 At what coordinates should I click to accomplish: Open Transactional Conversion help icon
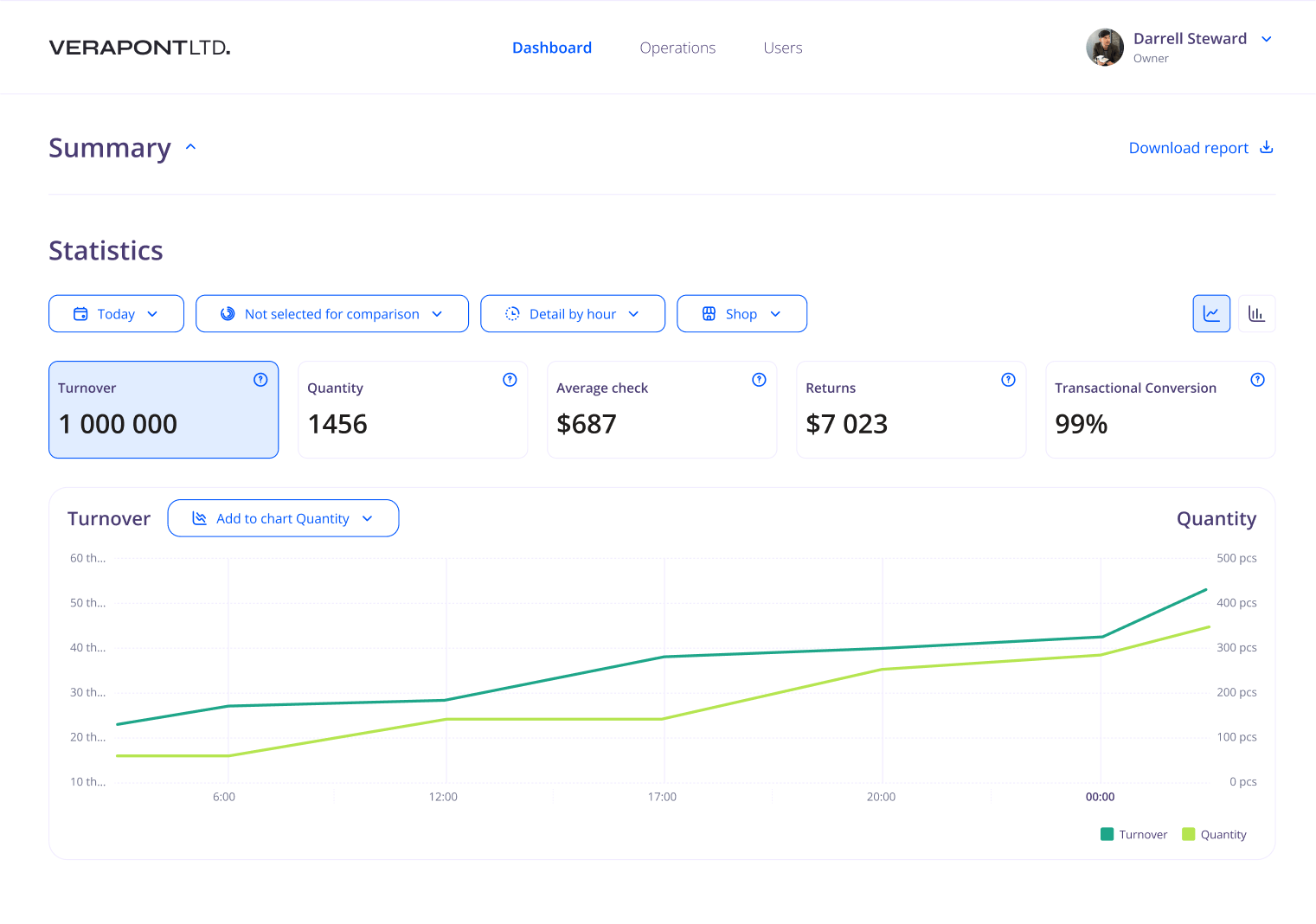(x=1257, y=380)
